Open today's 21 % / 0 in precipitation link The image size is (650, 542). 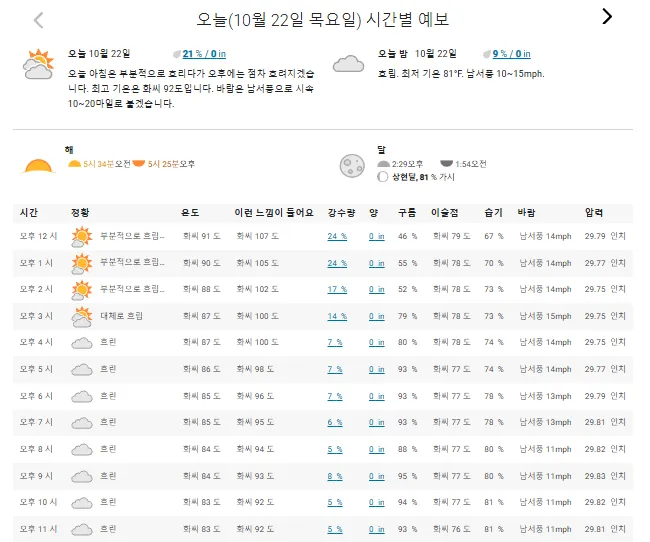[204, 54]
